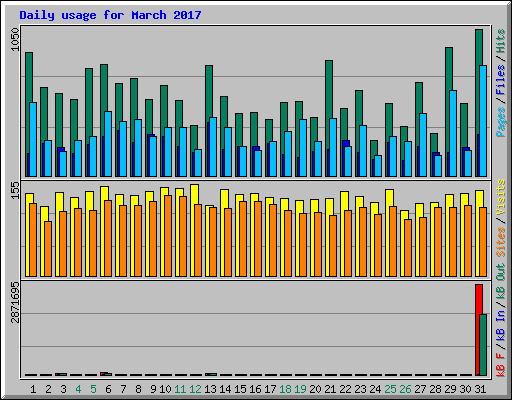Select day label 30 on the x-axis

(x=465, y=389)
